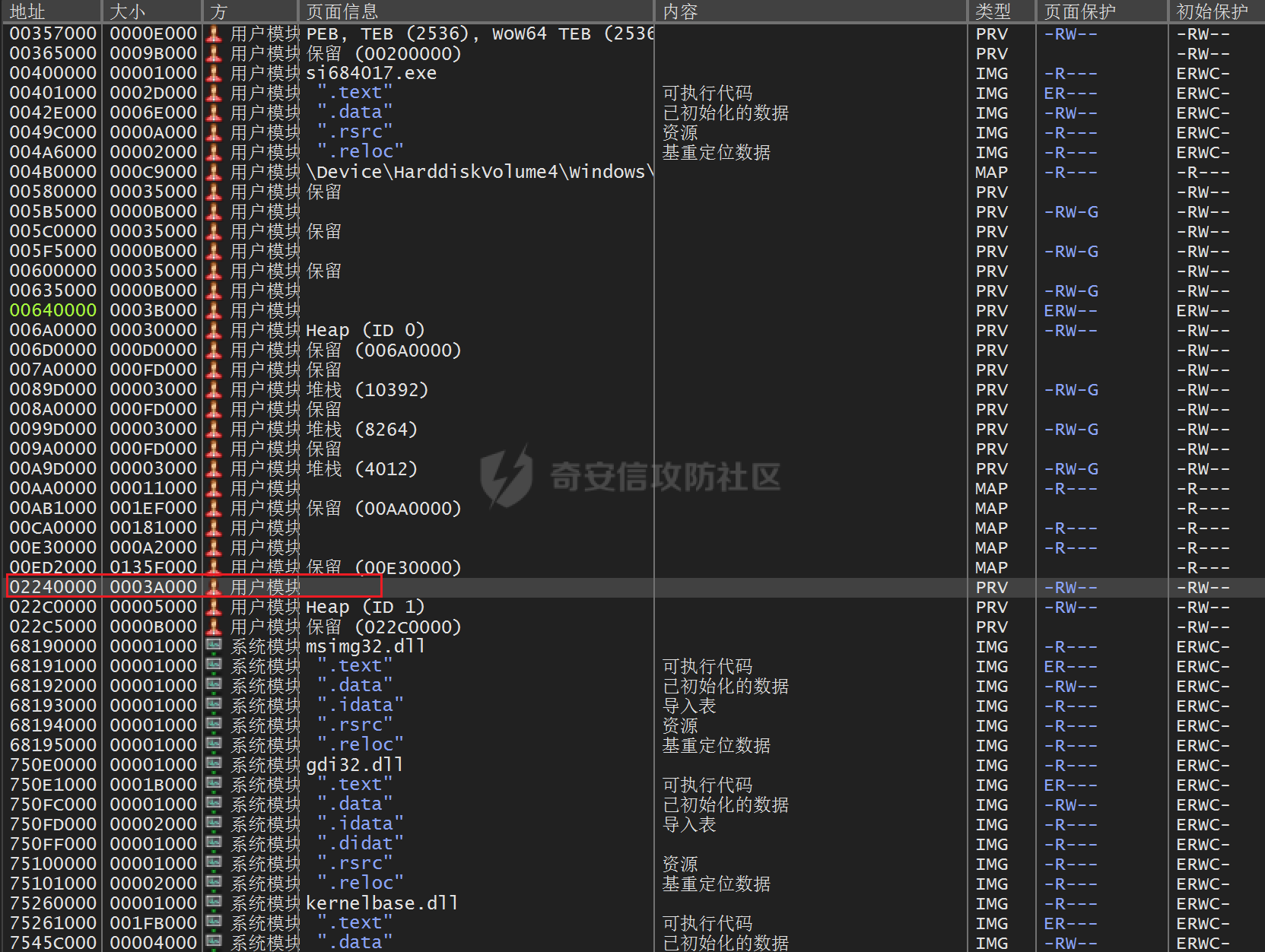
Task: Click the system module icon beside kernelbase.dll
Action: pos(215,904)
